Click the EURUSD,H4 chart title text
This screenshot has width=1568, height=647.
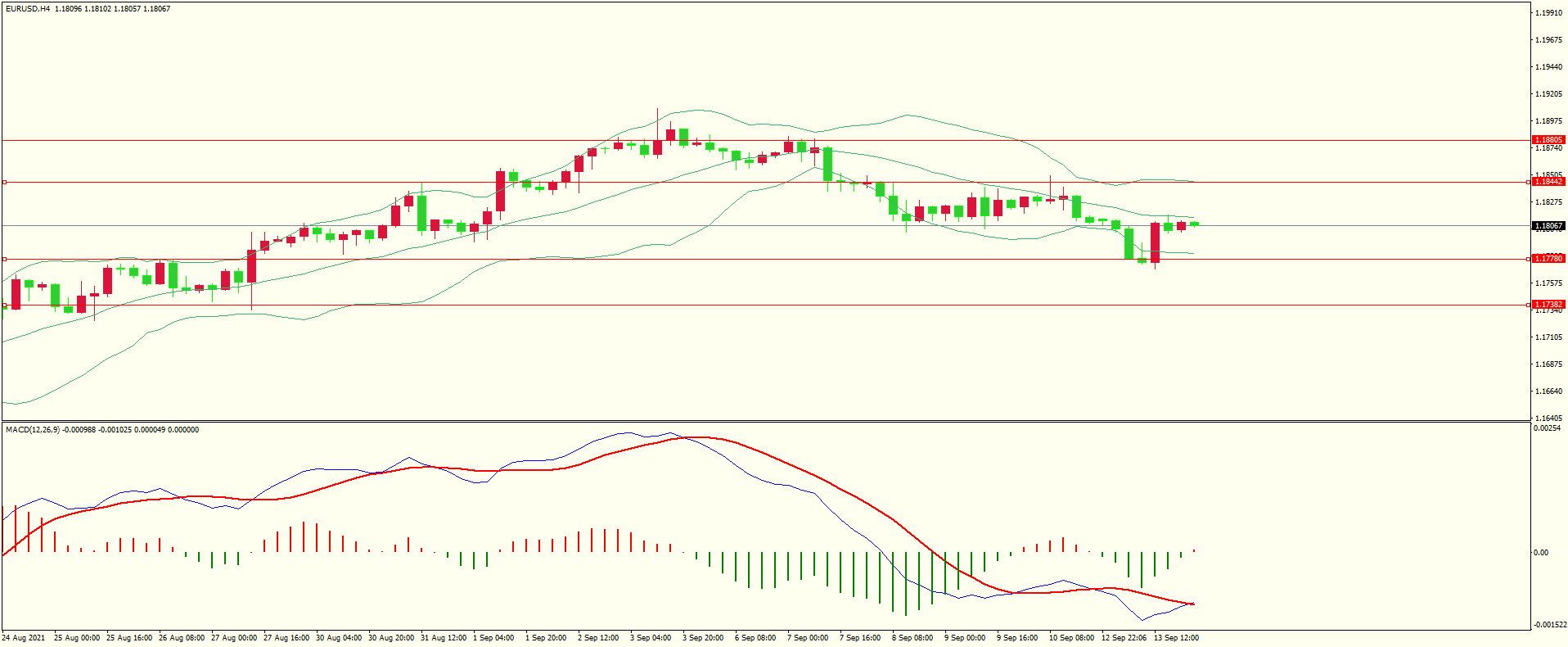coord(27,9)
